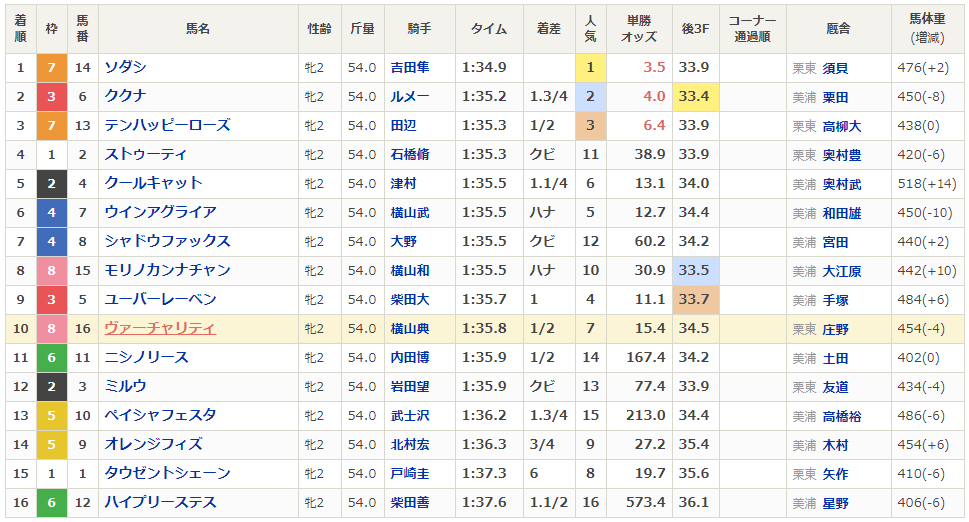Open horse link ユーバーレーベン
969x522 pixels.
coord(161,299)
